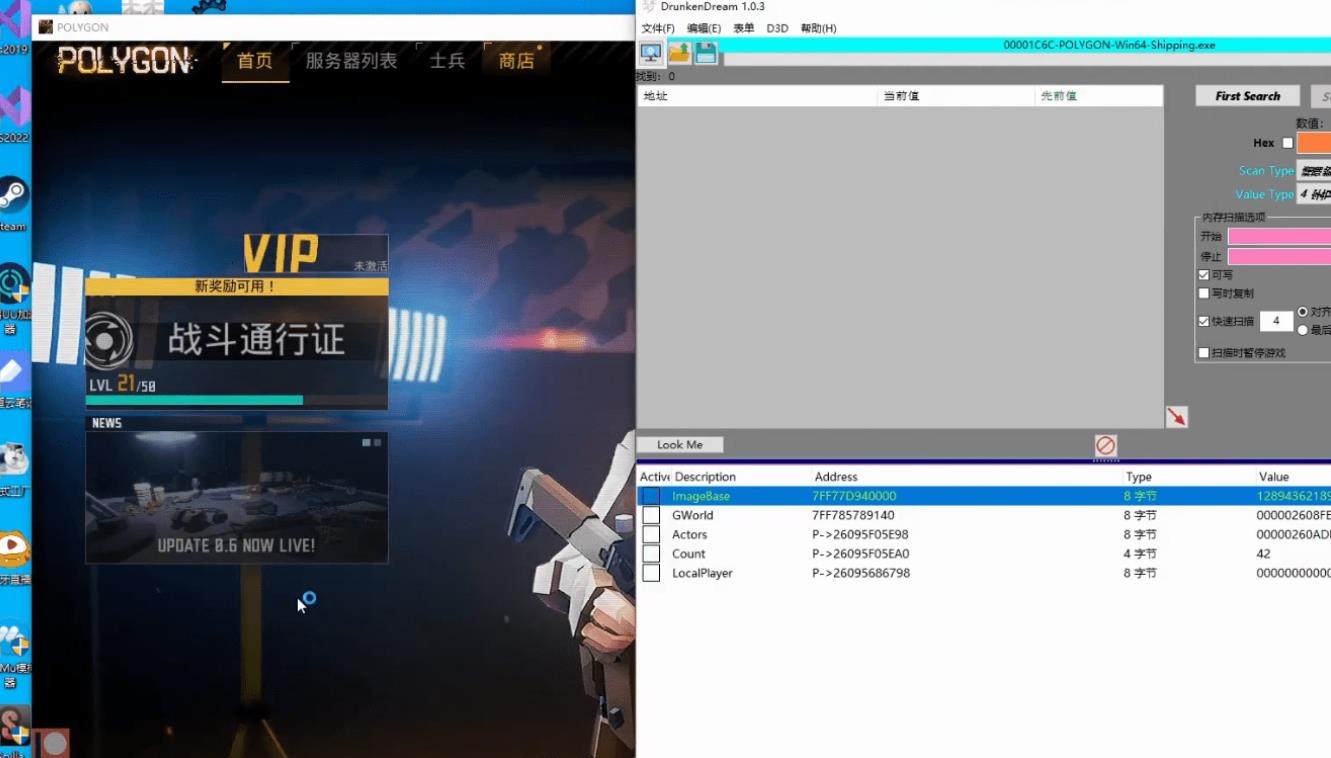
Task: Click the orange value input field
Action: [1313, 143]
